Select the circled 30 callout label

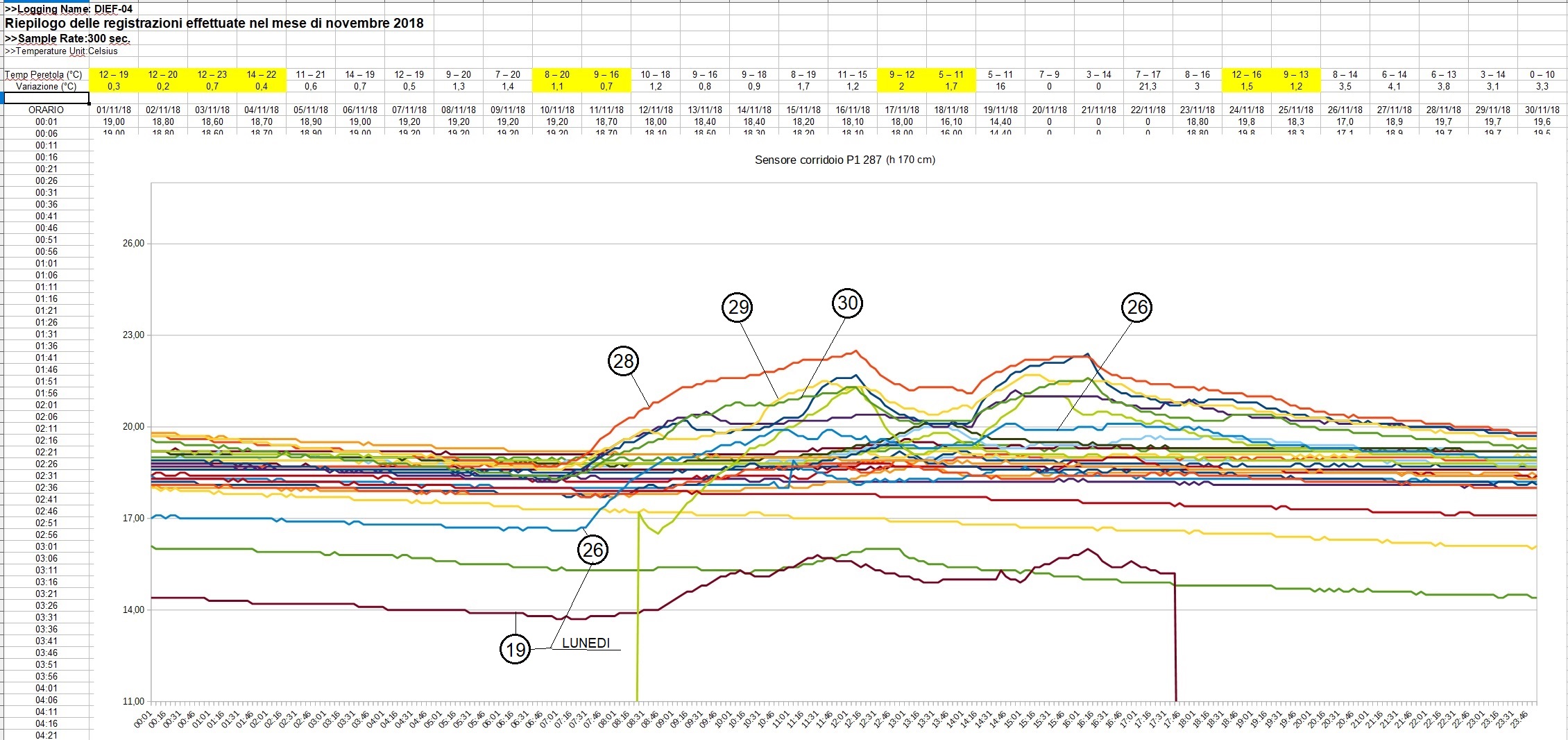(x=847, y=303)
